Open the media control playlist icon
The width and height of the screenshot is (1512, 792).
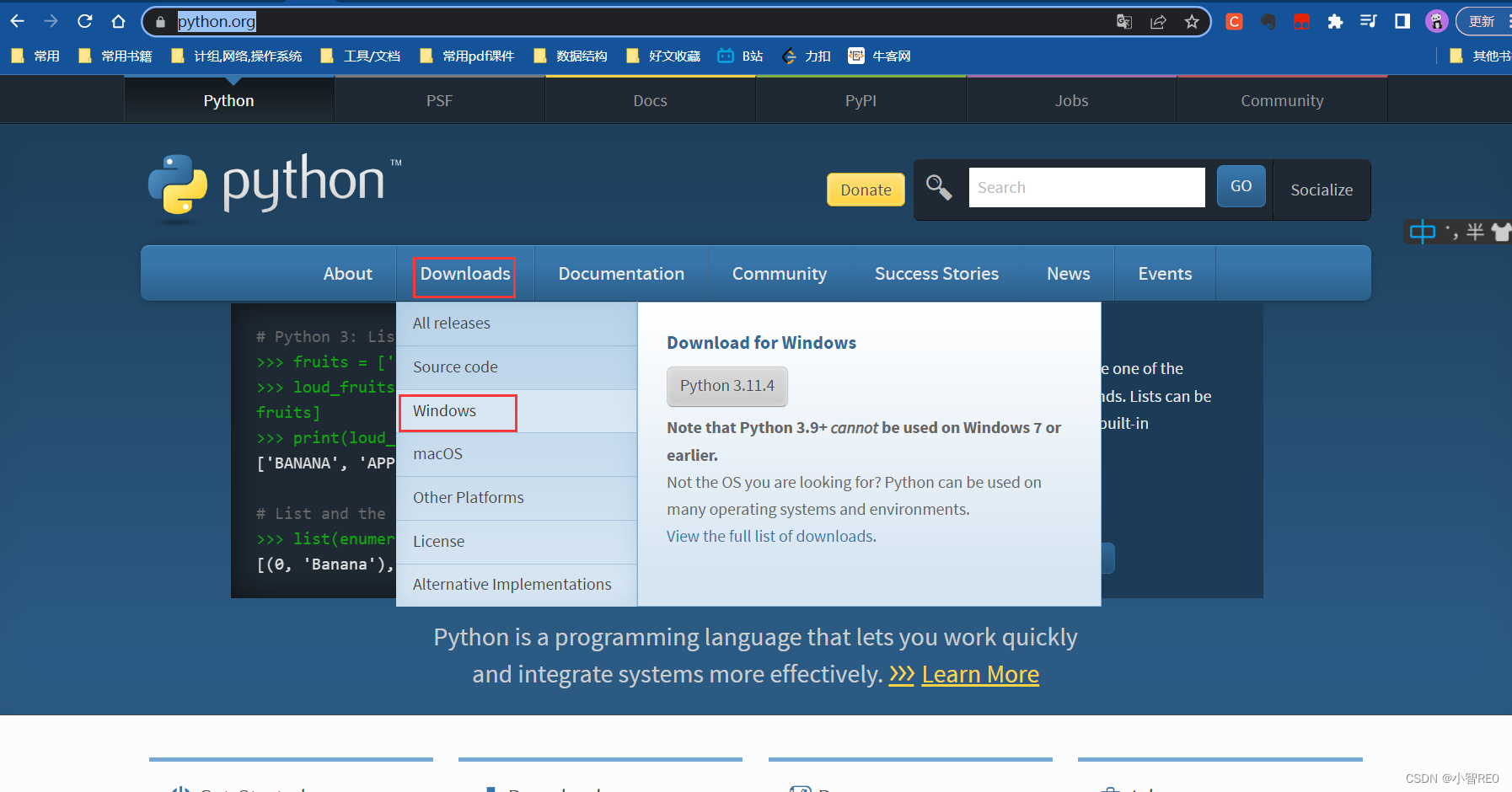1369,21
